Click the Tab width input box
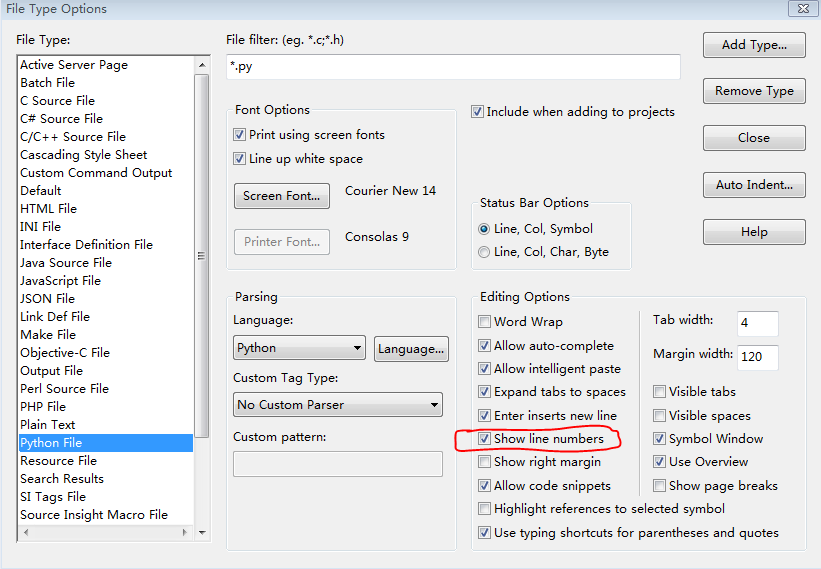Screen dimensions: 821x569 tap(758, 322)
